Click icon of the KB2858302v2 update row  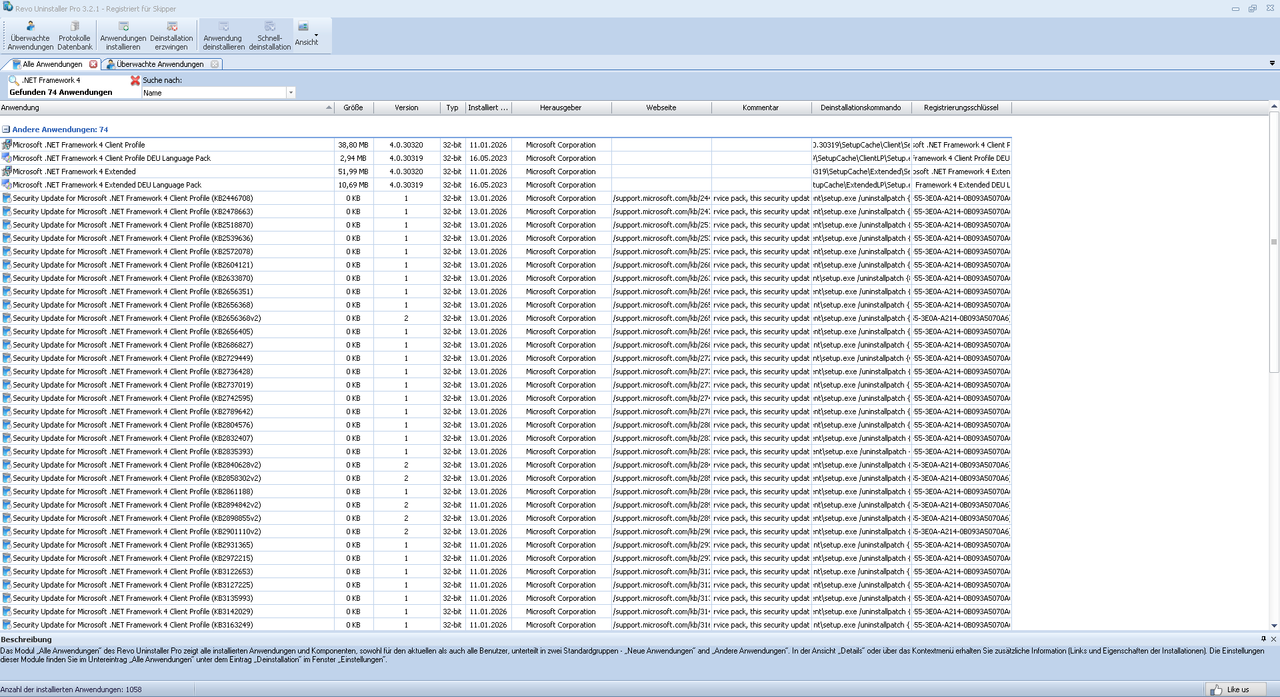pyautogui.click(x=6, y=478)
